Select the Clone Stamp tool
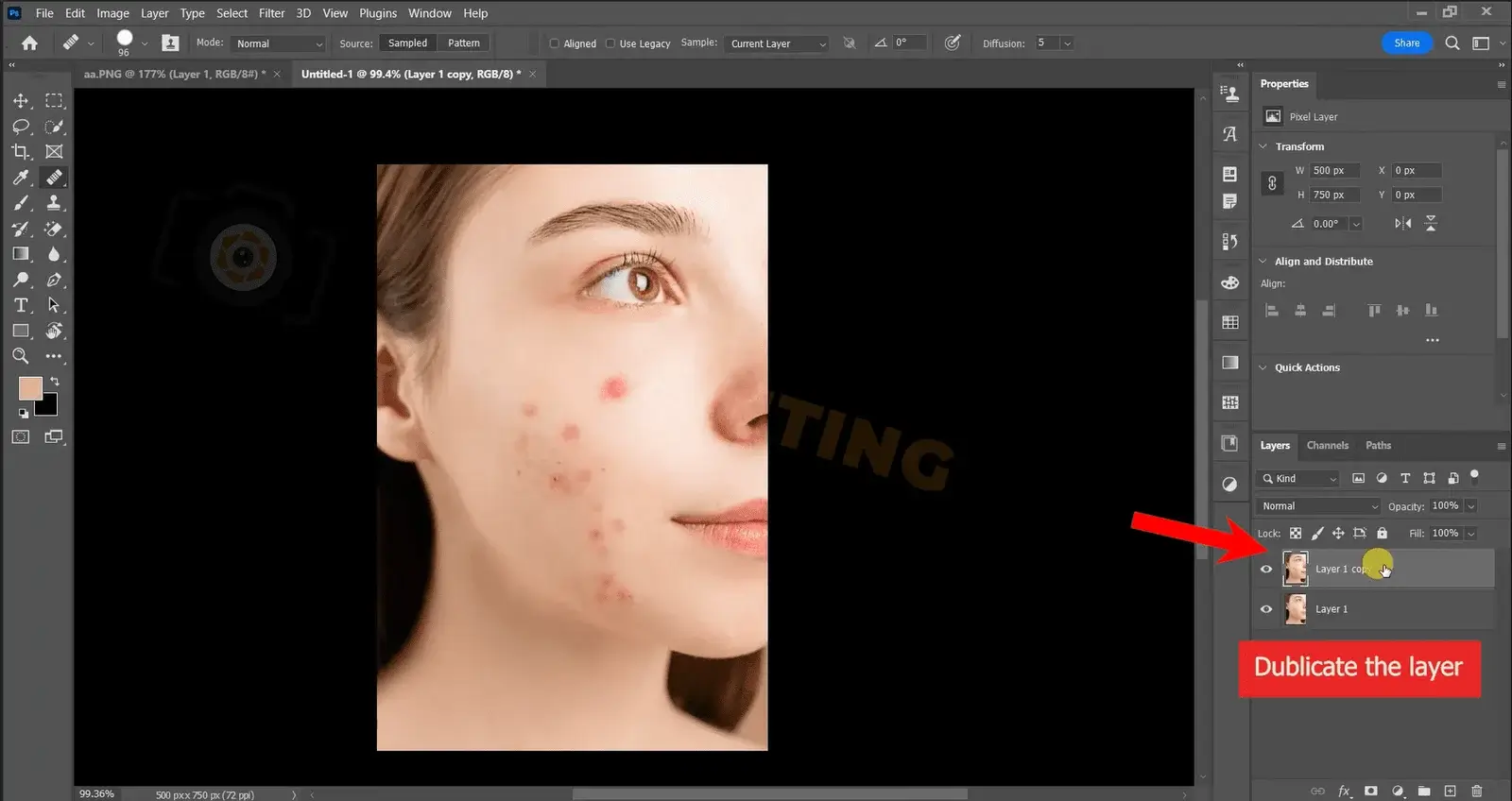1512x801 pixels. point(54,203)
